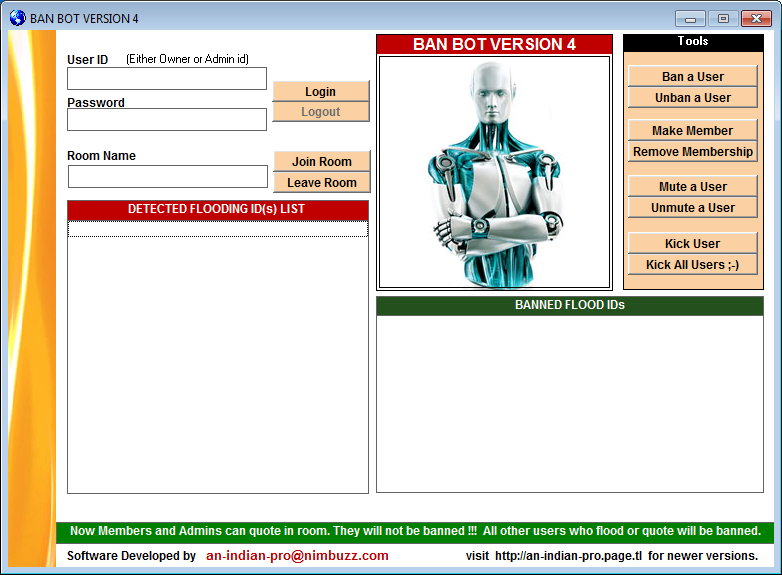Click the User ID input field

167,79
